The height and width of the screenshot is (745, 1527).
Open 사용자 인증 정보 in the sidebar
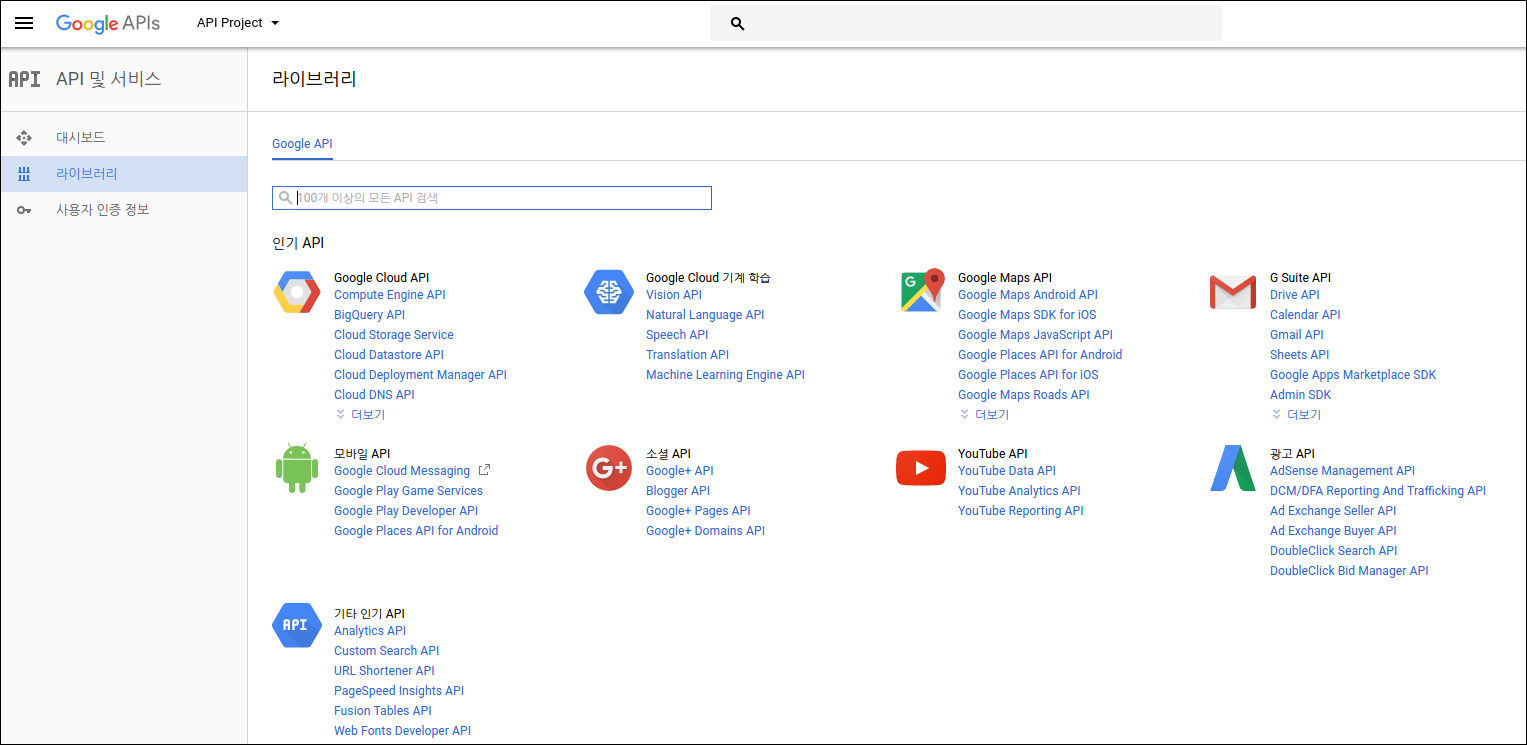124,210
